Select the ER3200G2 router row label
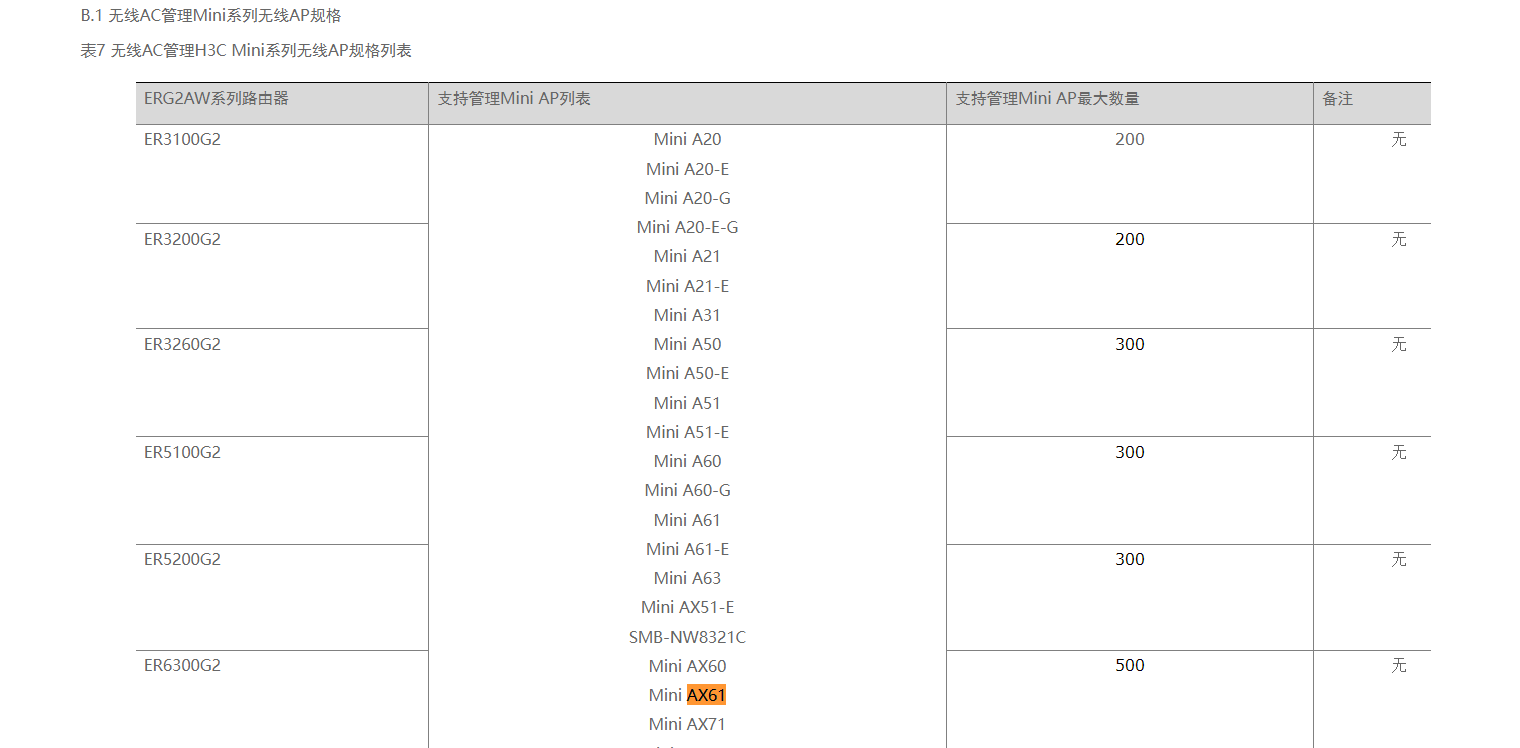 point(182,240)
